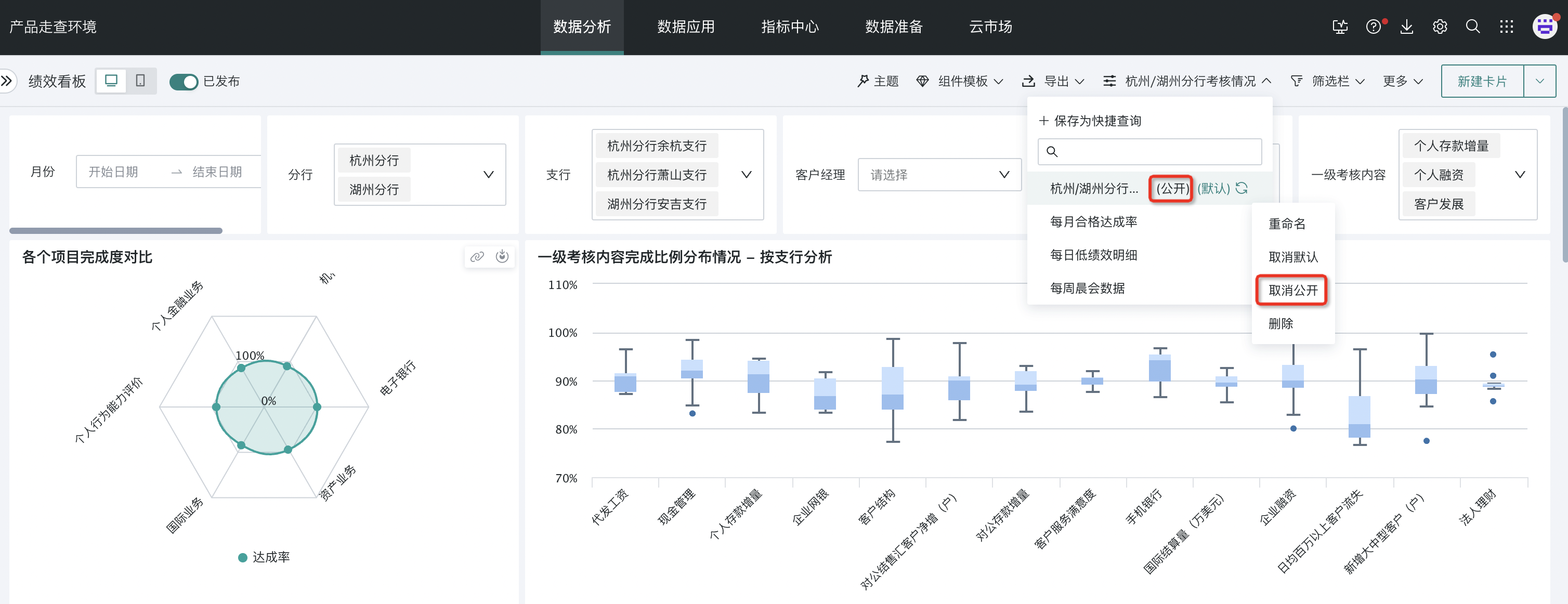Viewport: 1568px width, 604px height.
Task: Click the plus icon for 保存为快捷查询
Action: point(1044,121)
